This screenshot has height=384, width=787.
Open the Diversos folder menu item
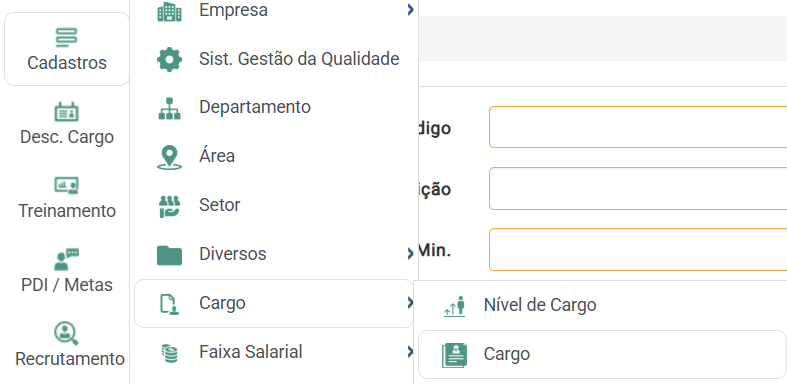274,254
